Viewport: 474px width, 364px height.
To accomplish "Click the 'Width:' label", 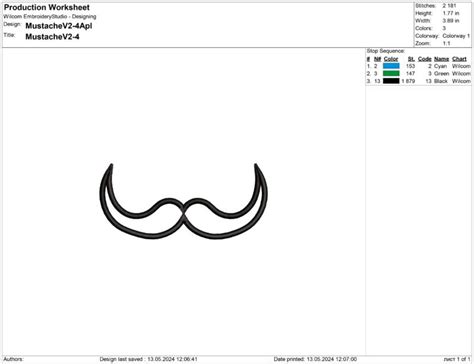I will (x=423, y=21).
